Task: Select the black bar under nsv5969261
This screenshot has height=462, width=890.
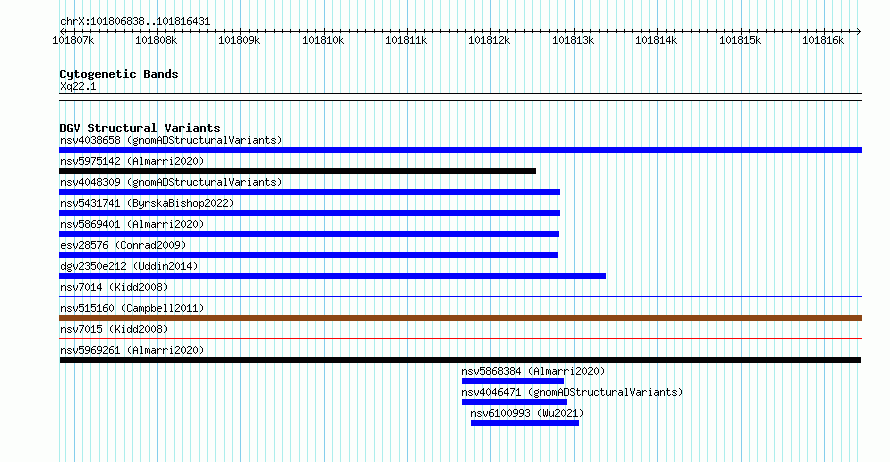Action: pos(460,360)
